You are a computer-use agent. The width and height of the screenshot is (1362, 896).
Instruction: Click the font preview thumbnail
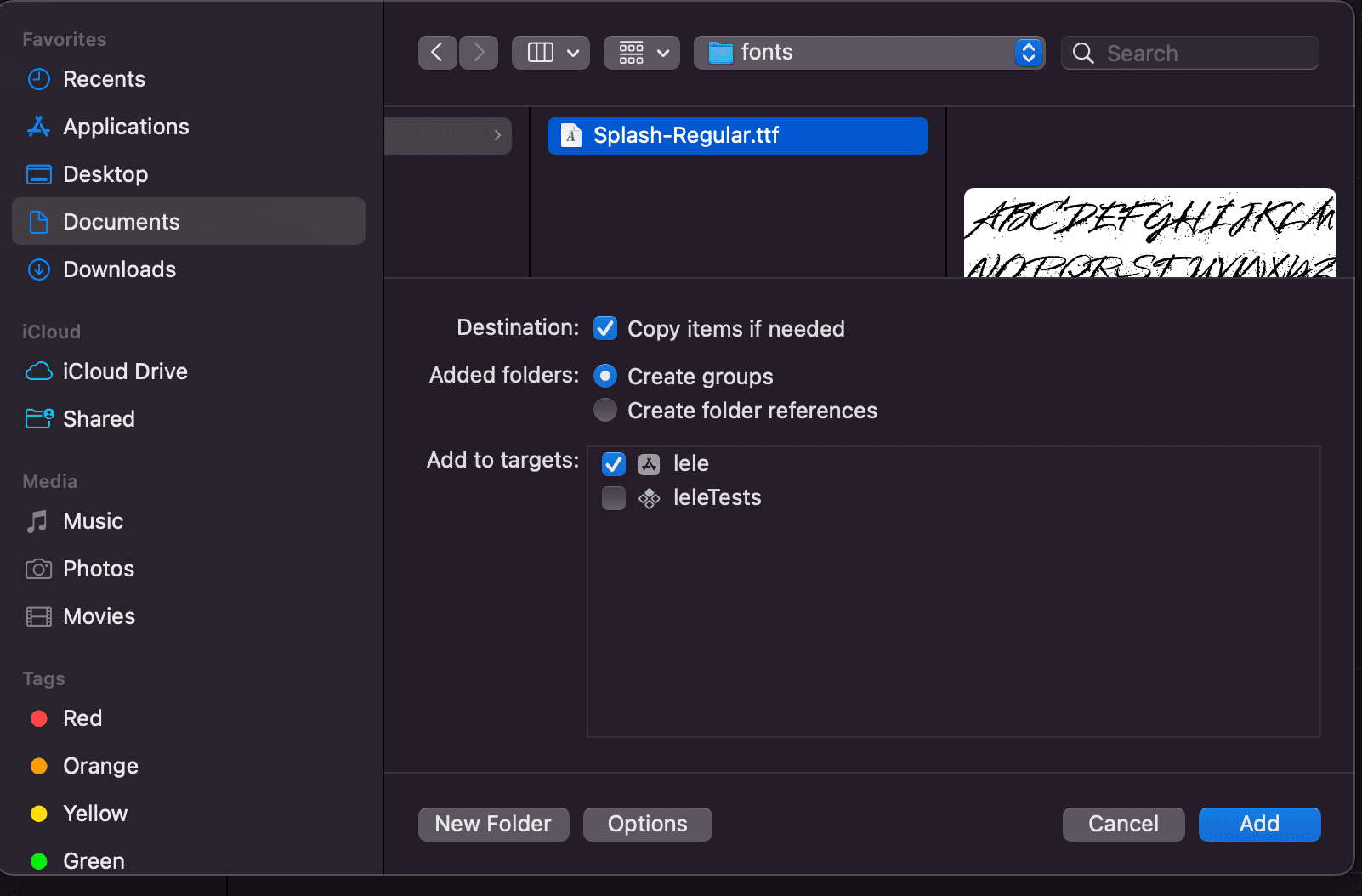[1150, 233]
